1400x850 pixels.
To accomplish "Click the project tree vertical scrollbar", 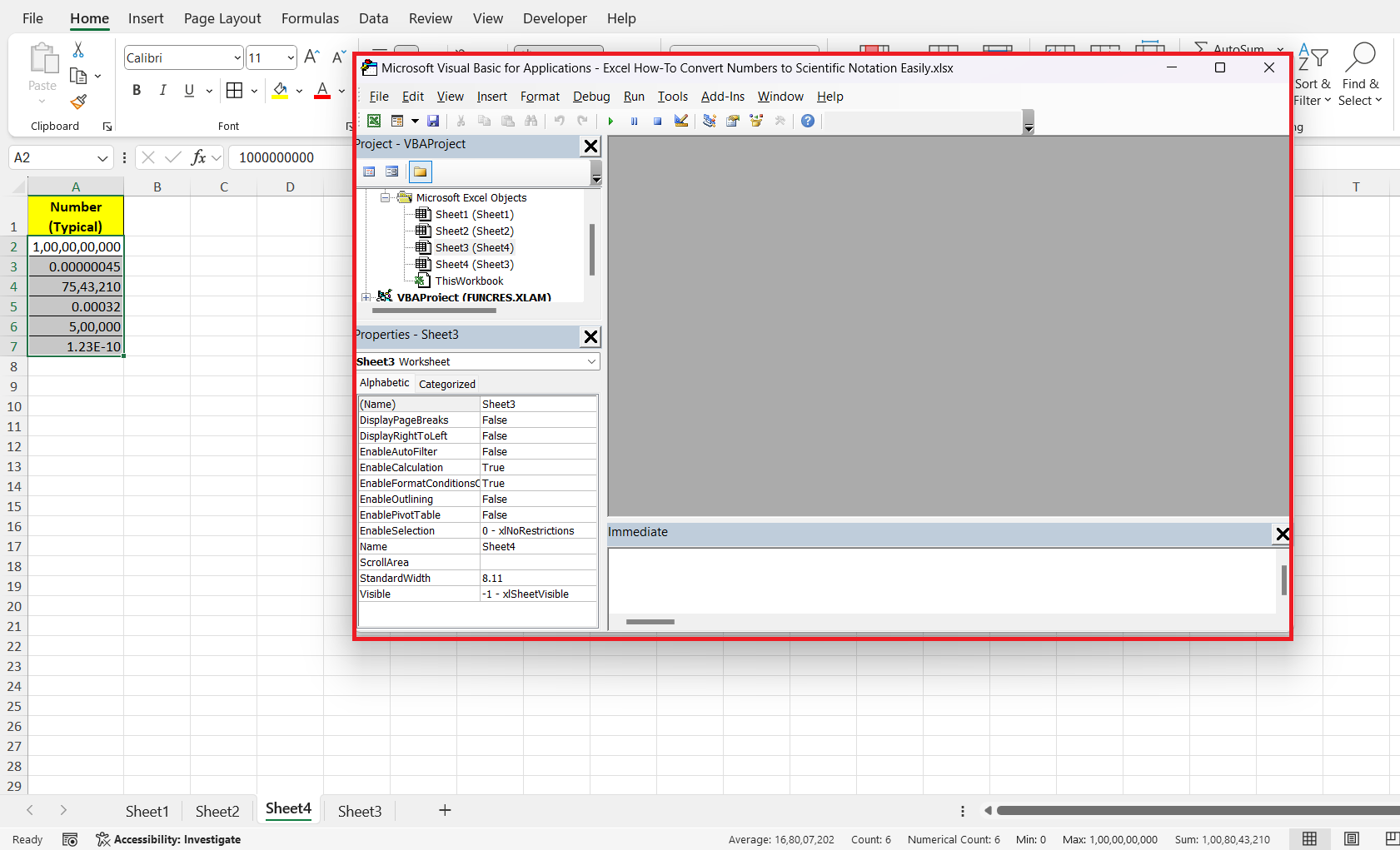I will pyautogui.click(x=592, y=249).
